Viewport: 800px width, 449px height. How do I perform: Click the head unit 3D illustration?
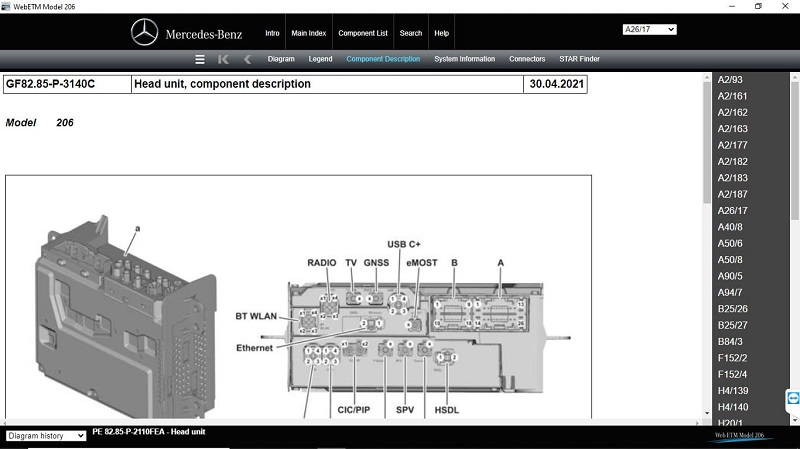(126, 317)
